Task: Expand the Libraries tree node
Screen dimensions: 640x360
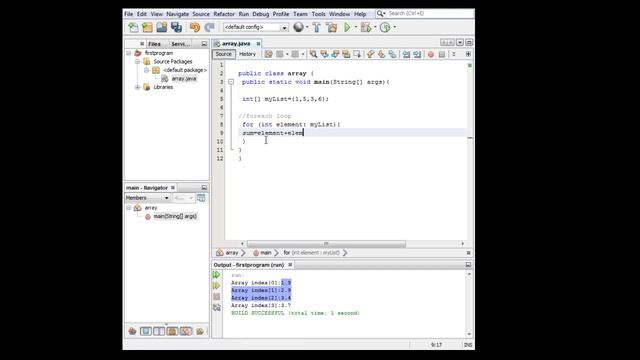Action: coord(138,87)
